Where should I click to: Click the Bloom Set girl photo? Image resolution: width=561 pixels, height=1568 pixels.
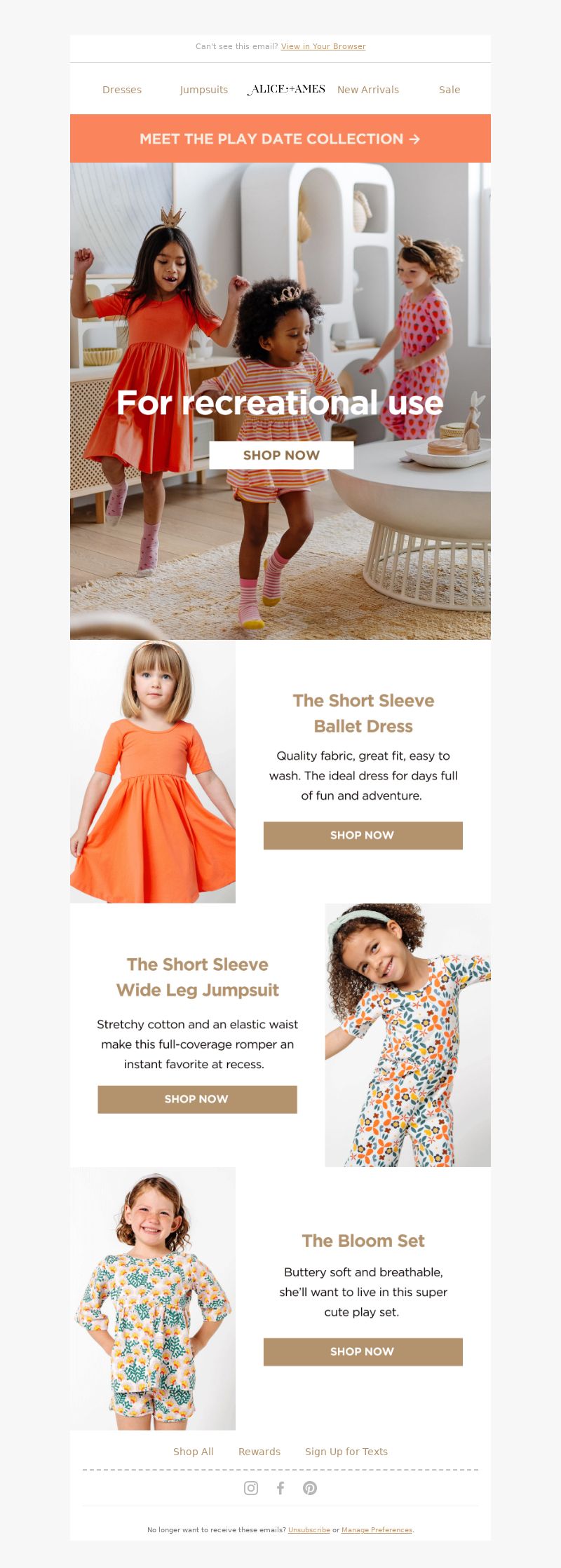[153, 1298]
